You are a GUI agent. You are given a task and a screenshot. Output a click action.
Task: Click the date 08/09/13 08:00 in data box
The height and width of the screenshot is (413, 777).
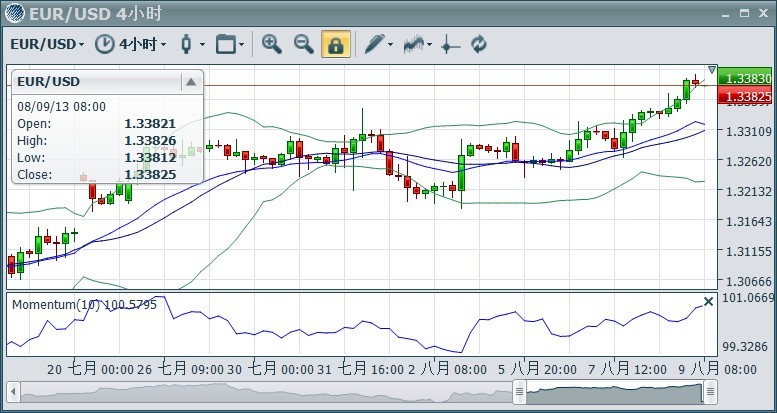click(x=61, y=107)
